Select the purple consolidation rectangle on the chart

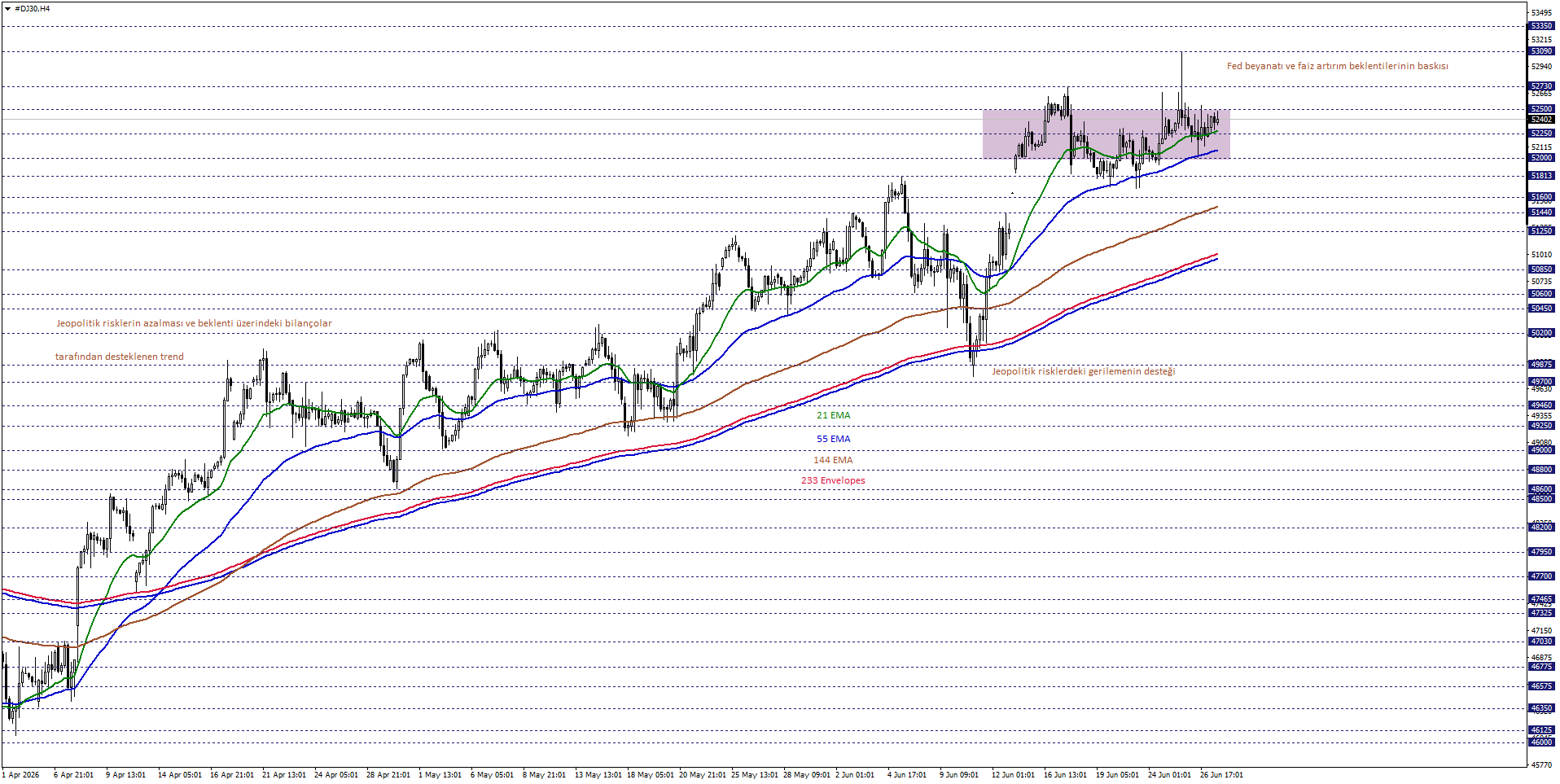[1106, 134]
